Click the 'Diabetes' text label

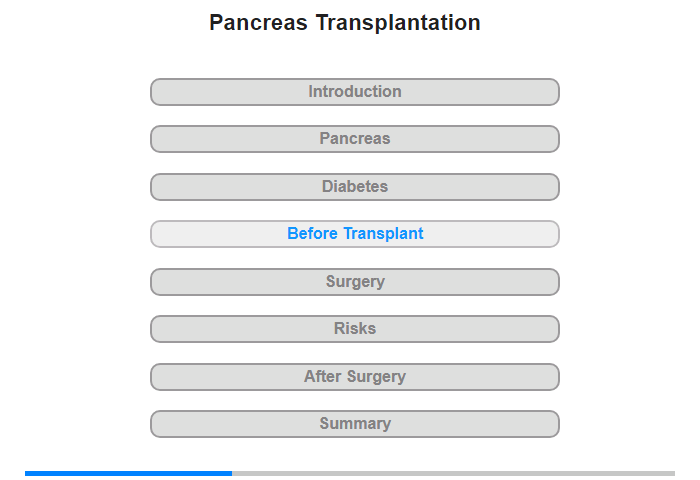[355, 186]
